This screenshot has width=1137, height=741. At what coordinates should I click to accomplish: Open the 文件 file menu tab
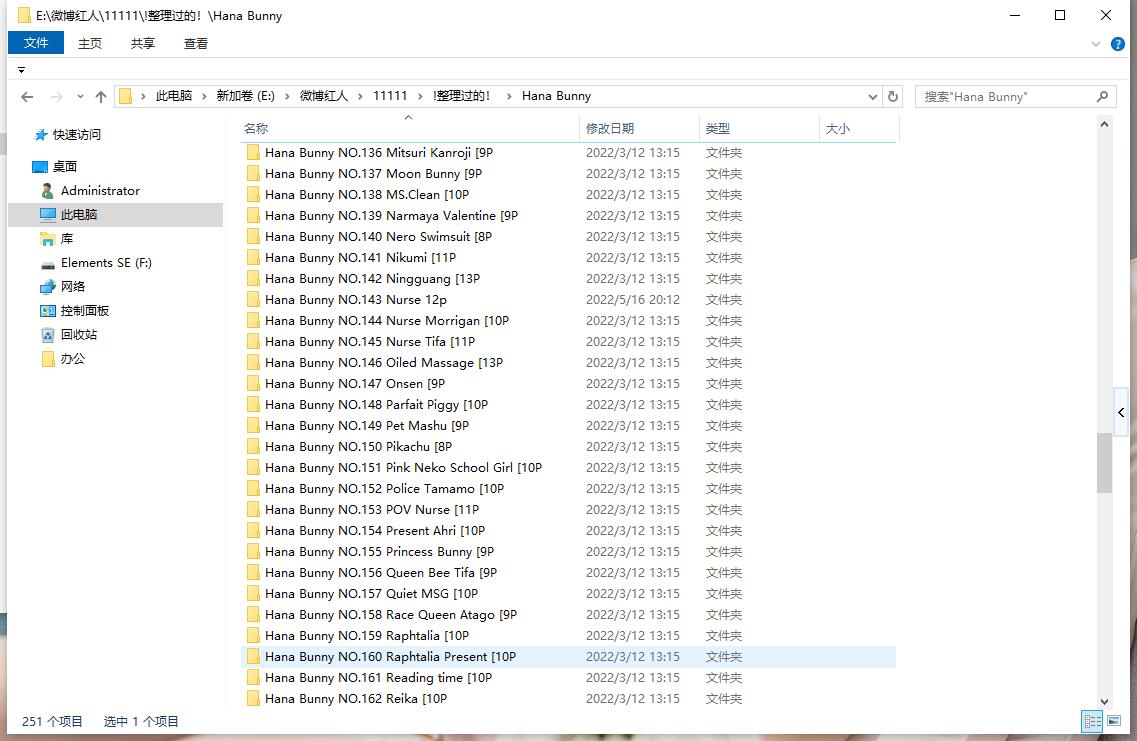click(36, 43)
